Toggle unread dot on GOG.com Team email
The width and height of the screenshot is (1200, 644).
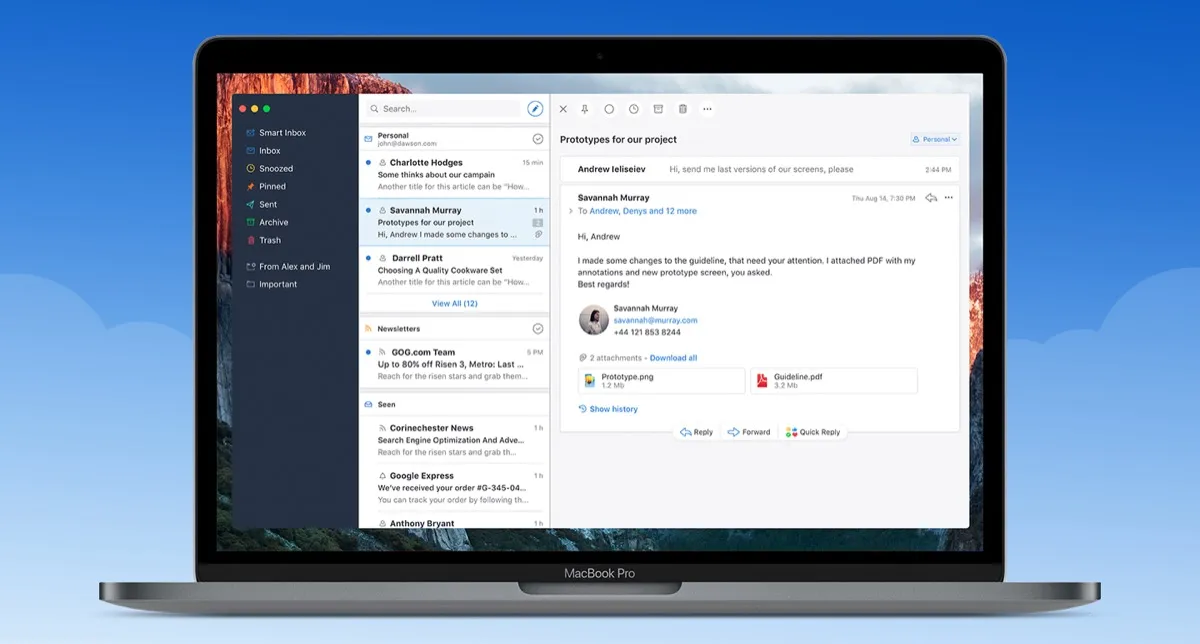click(368, 352)
